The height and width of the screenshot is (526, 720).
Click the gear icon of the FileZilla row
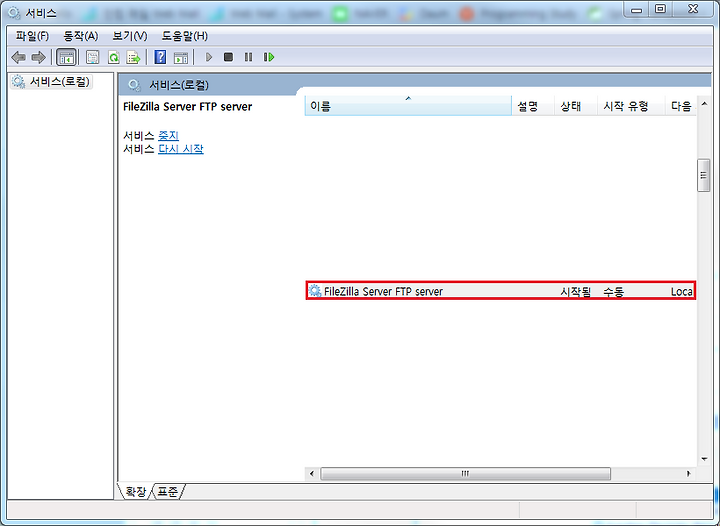click(315, 291)
